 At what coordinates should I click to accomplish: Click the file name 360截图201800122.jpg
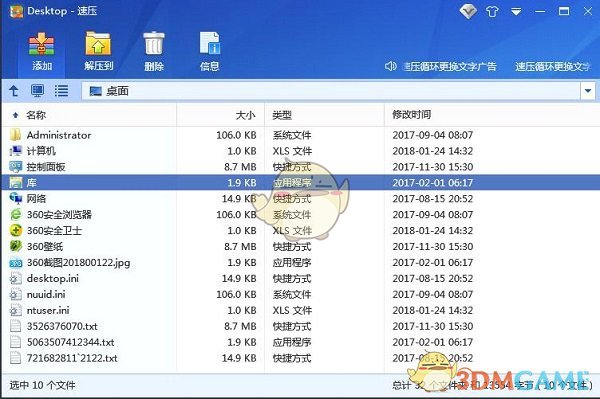[x=78, y=263]
